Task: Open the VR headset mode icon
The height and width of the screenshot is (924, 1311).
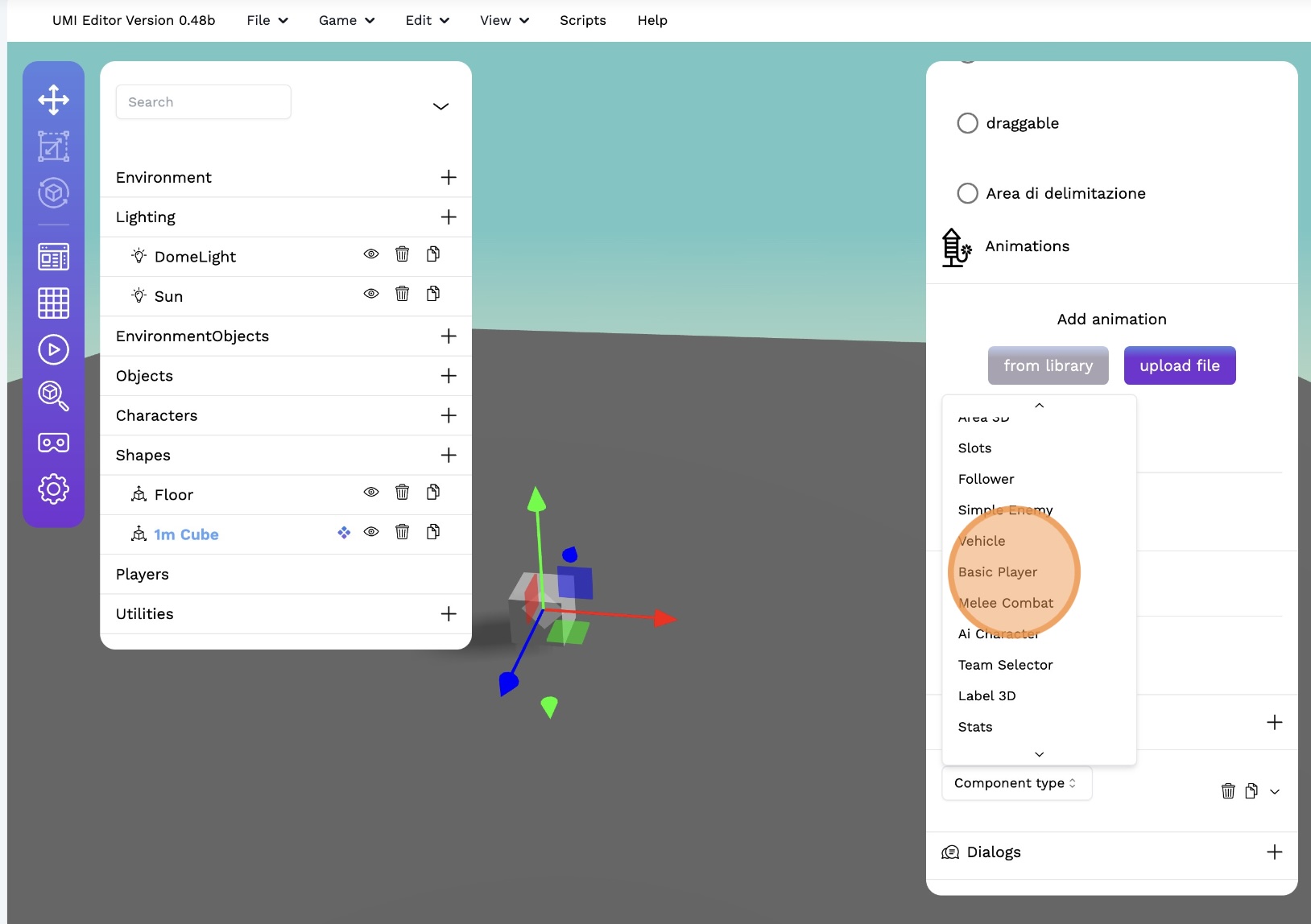Action: tap(53, 443)
